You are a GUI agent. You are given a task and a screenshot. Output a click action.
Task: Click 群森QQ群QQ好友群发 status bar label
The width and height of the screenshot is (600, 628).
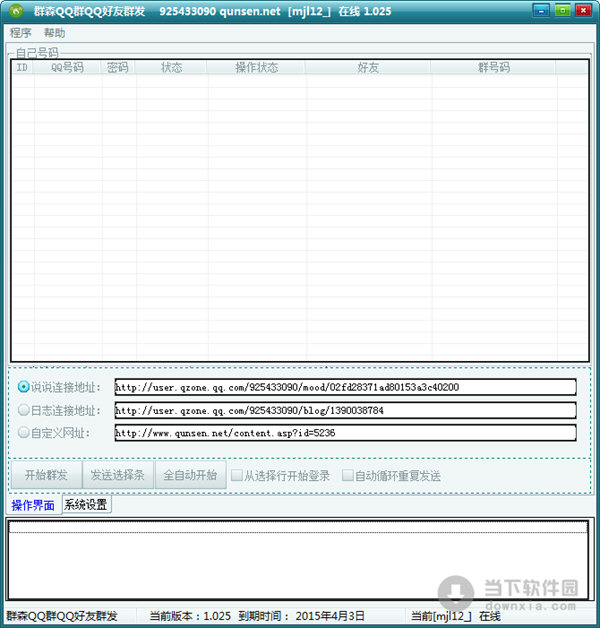coord(62,616)
